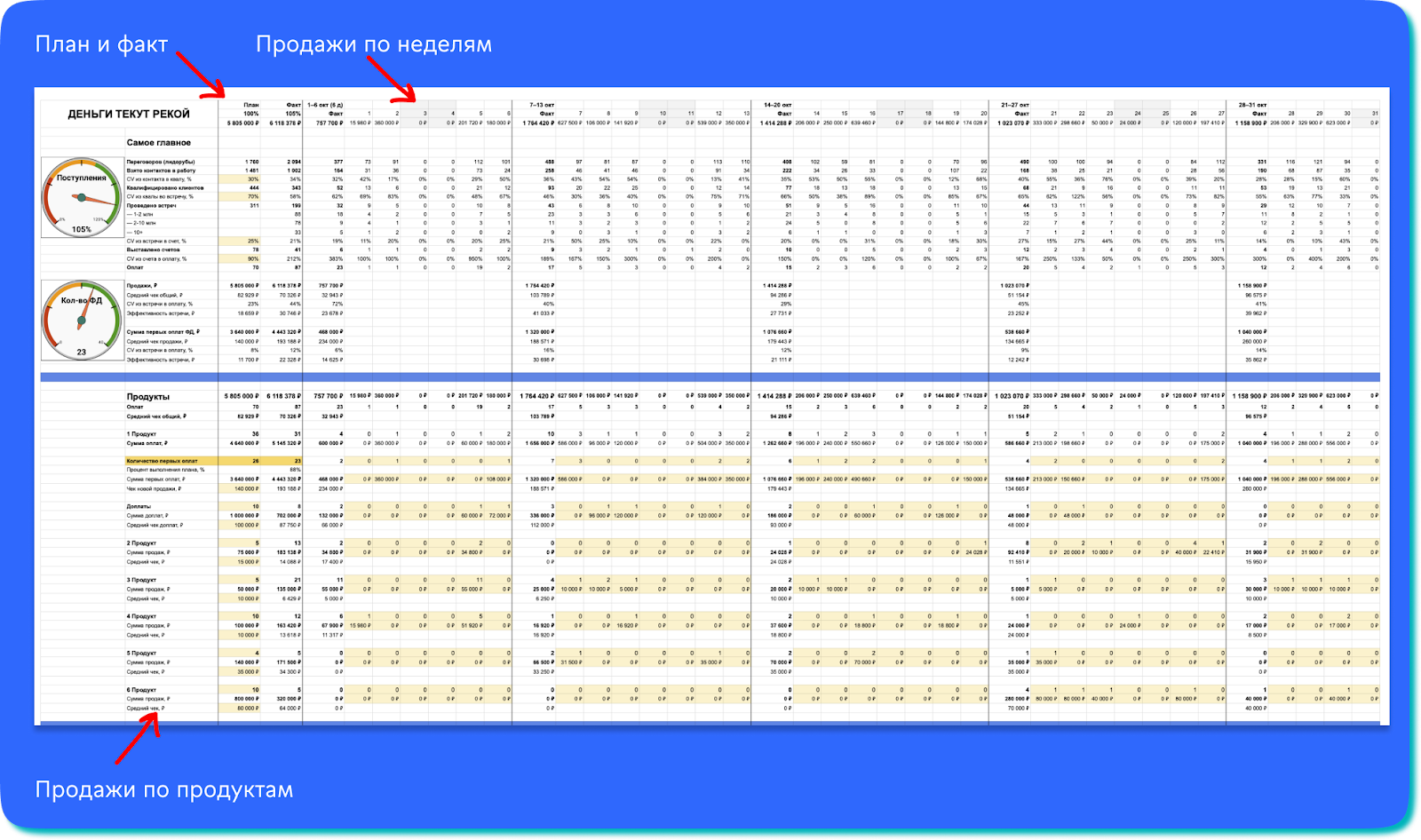Viewport: 1421px width, 840px height.
Task: Click the План column header
Action: pyautogui.click(x=251, y=105)
